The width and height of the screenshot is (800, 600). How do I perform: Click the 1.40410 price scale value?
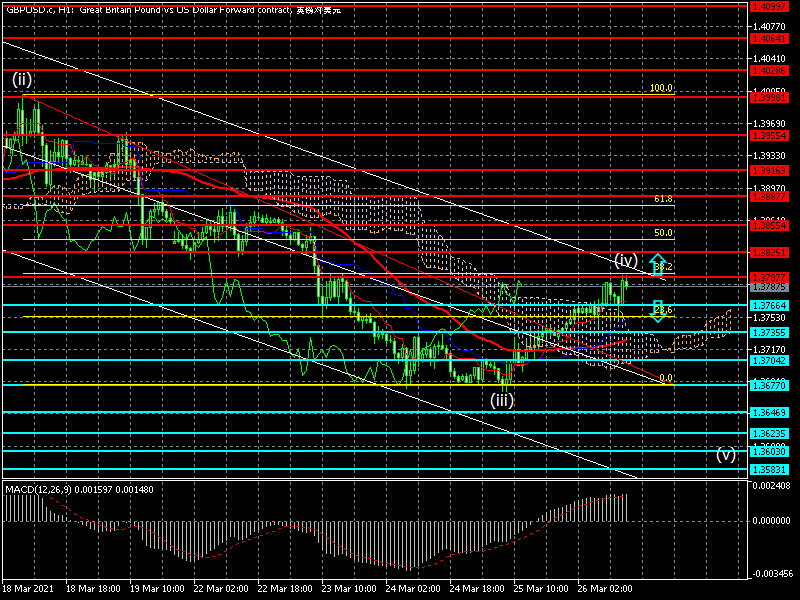click(x=769, y=59)
